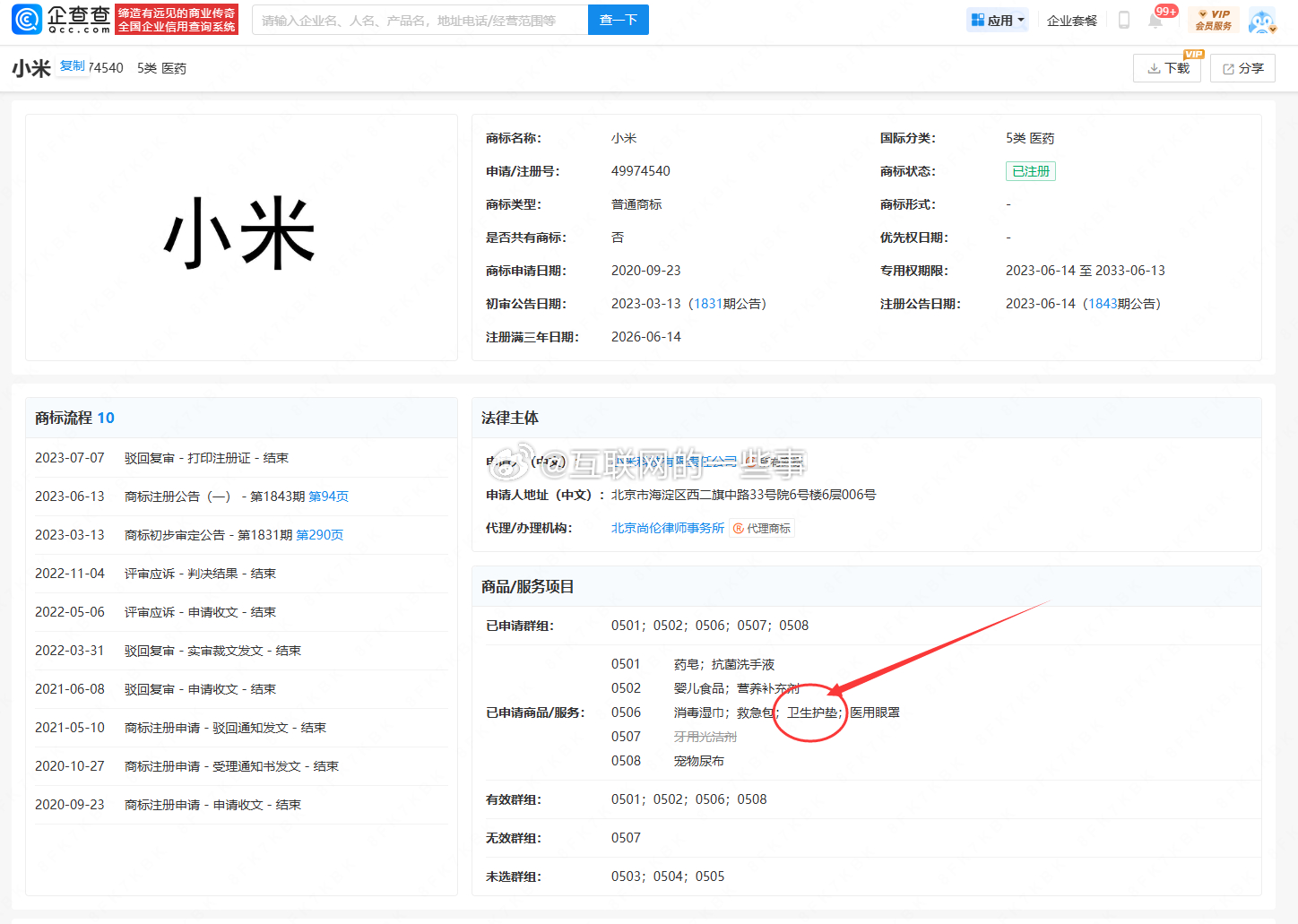Focus the company name search box
1298x924 pixels.
(x=420, y=20)
